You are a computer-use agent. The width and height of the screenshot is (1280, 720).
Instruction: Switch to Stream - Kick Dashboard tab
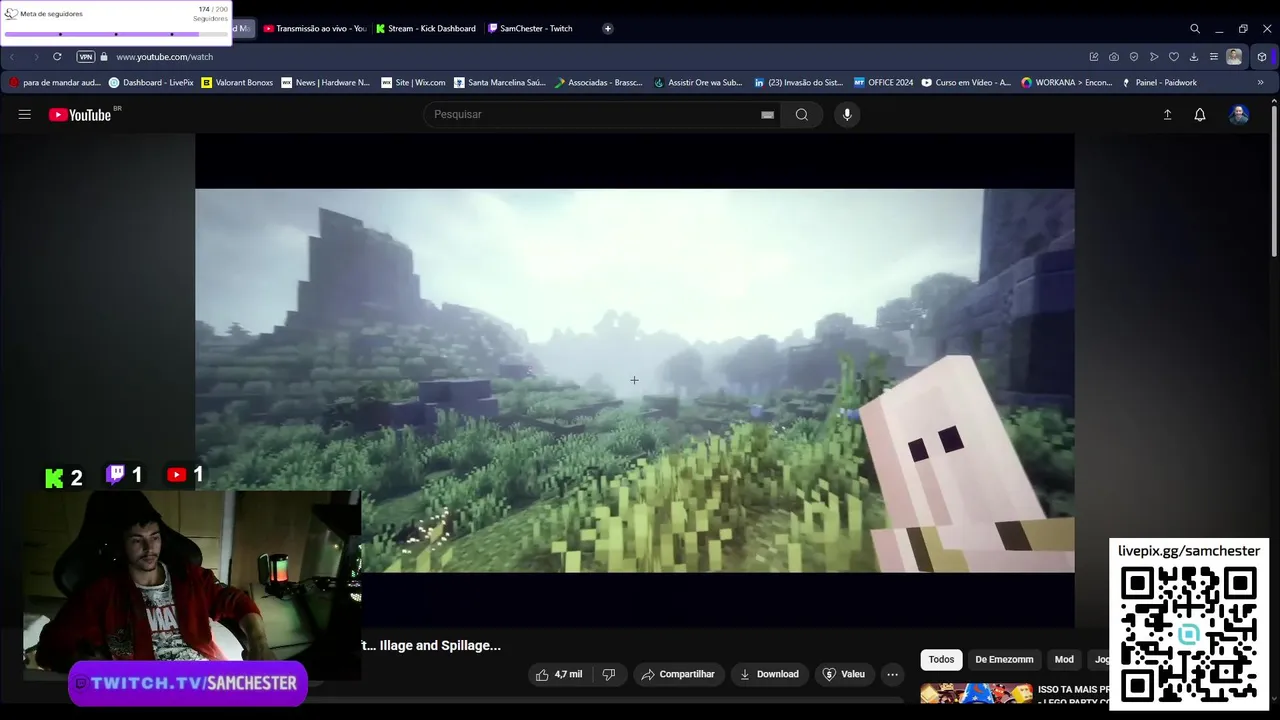click(x=427, y=29)
